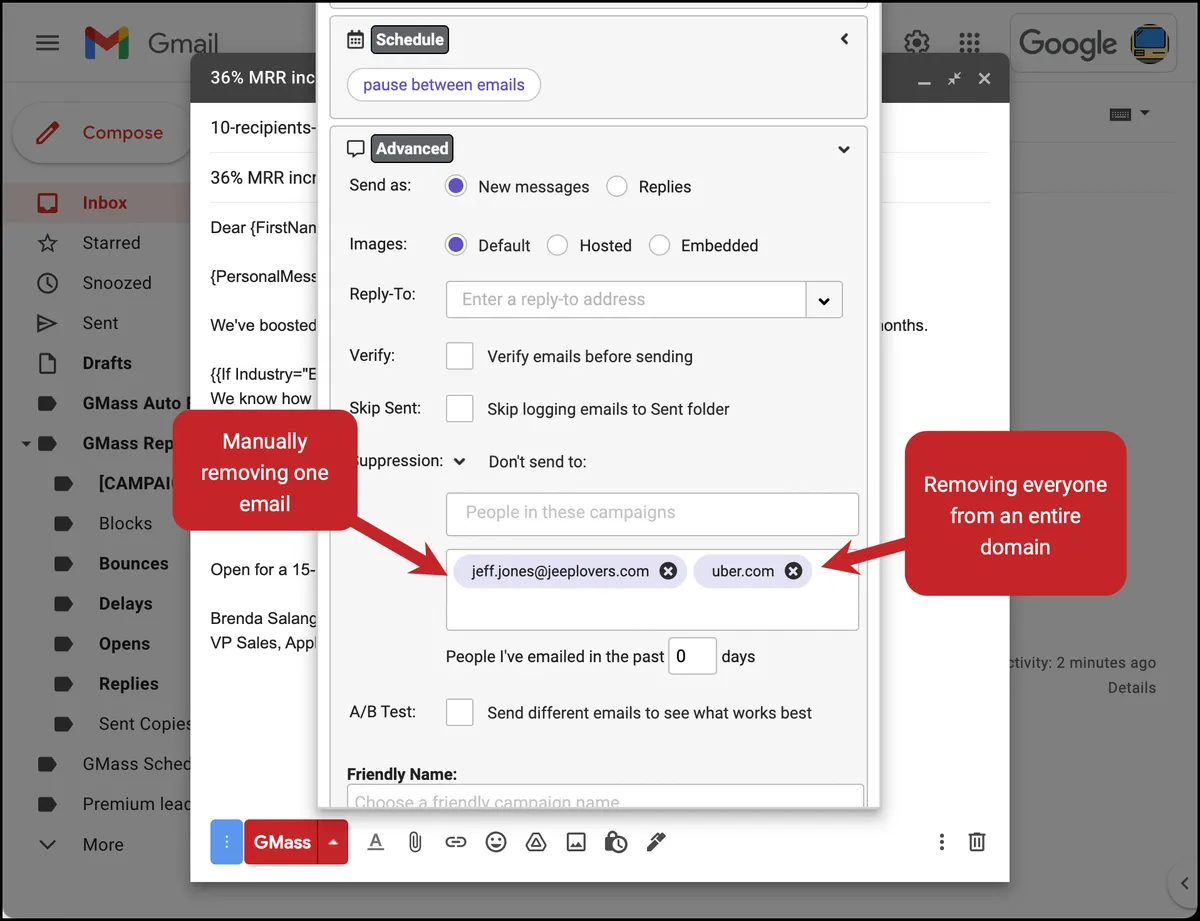Open the Sent Copies label
The width and height of the screenshot is (1200, 921).
(x=144, y=723)
